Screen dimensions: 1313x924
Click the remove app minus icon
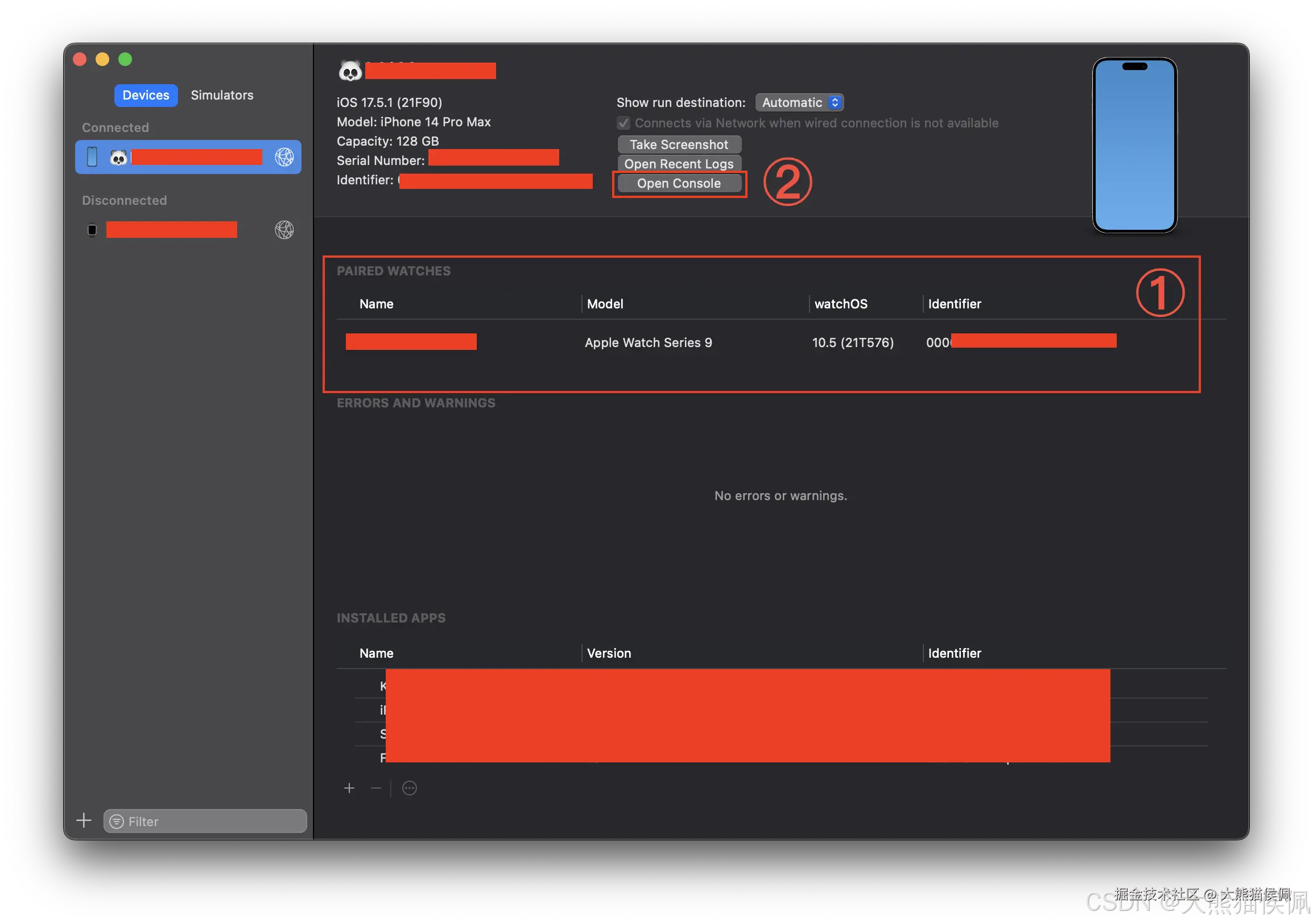click(x=375, y=788)
